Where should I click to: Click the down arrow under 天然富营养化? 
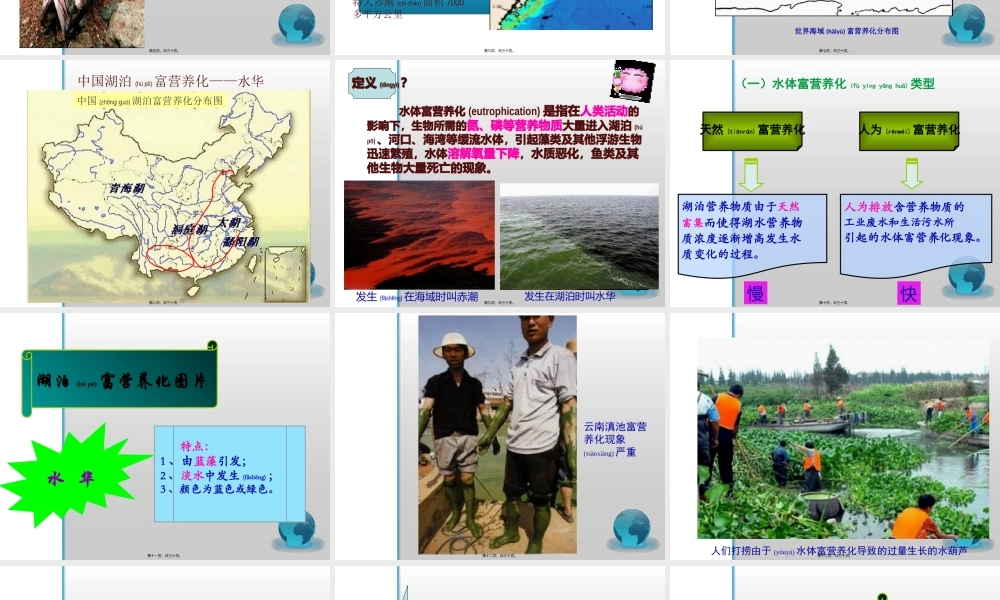click(750, 172)
